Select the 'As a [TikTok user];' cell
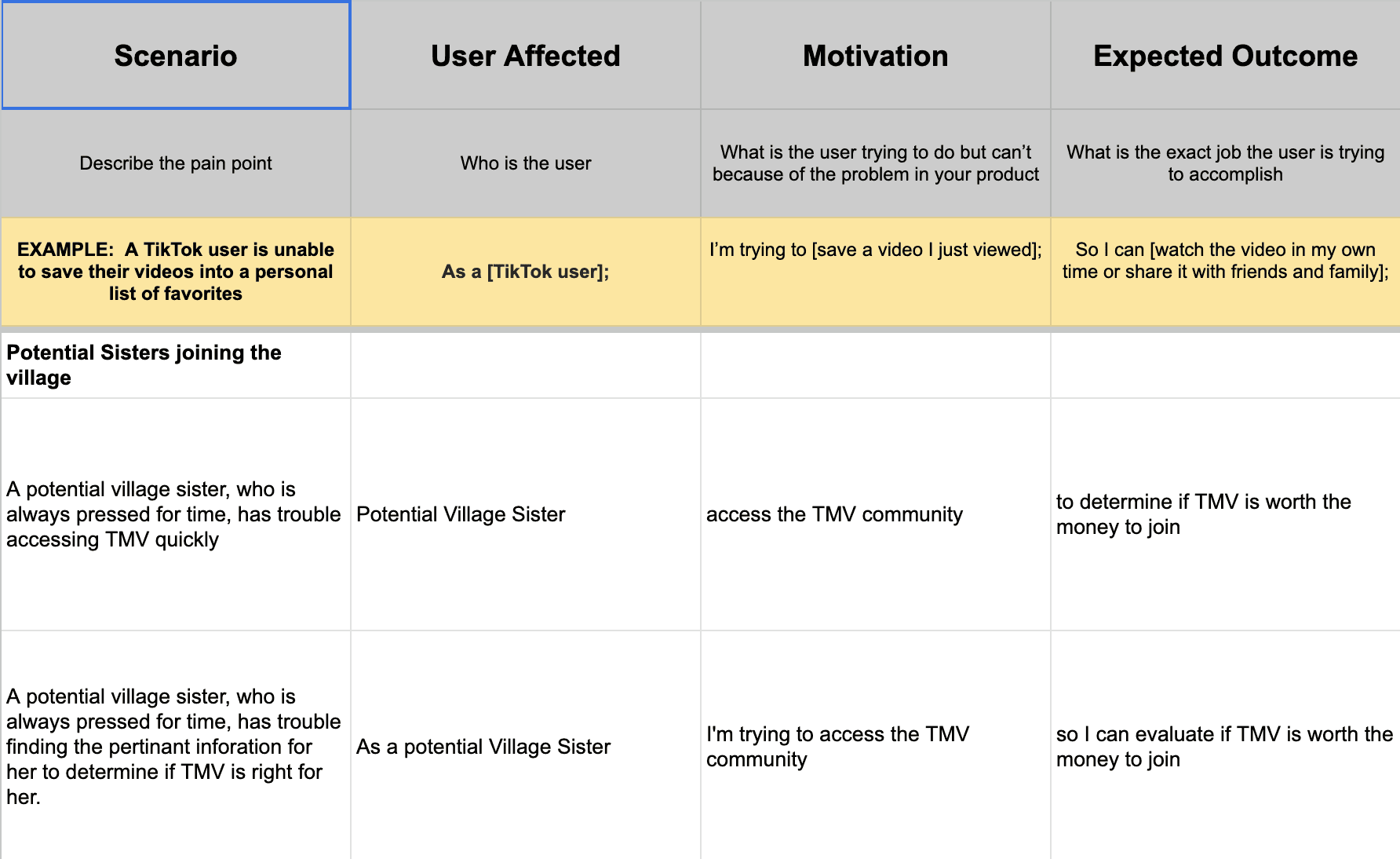 (526, 272)
